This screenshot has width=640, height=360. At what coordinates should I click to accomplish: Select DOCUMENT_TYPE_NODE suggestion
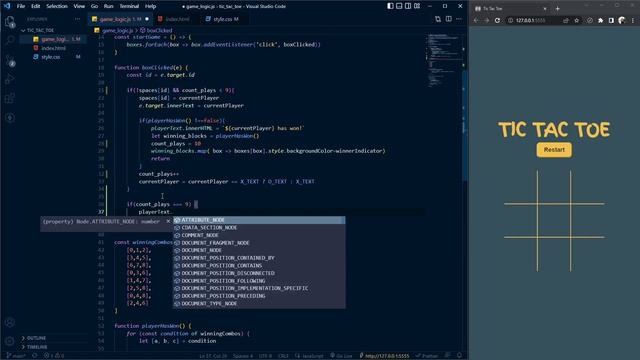click(259, 304)
